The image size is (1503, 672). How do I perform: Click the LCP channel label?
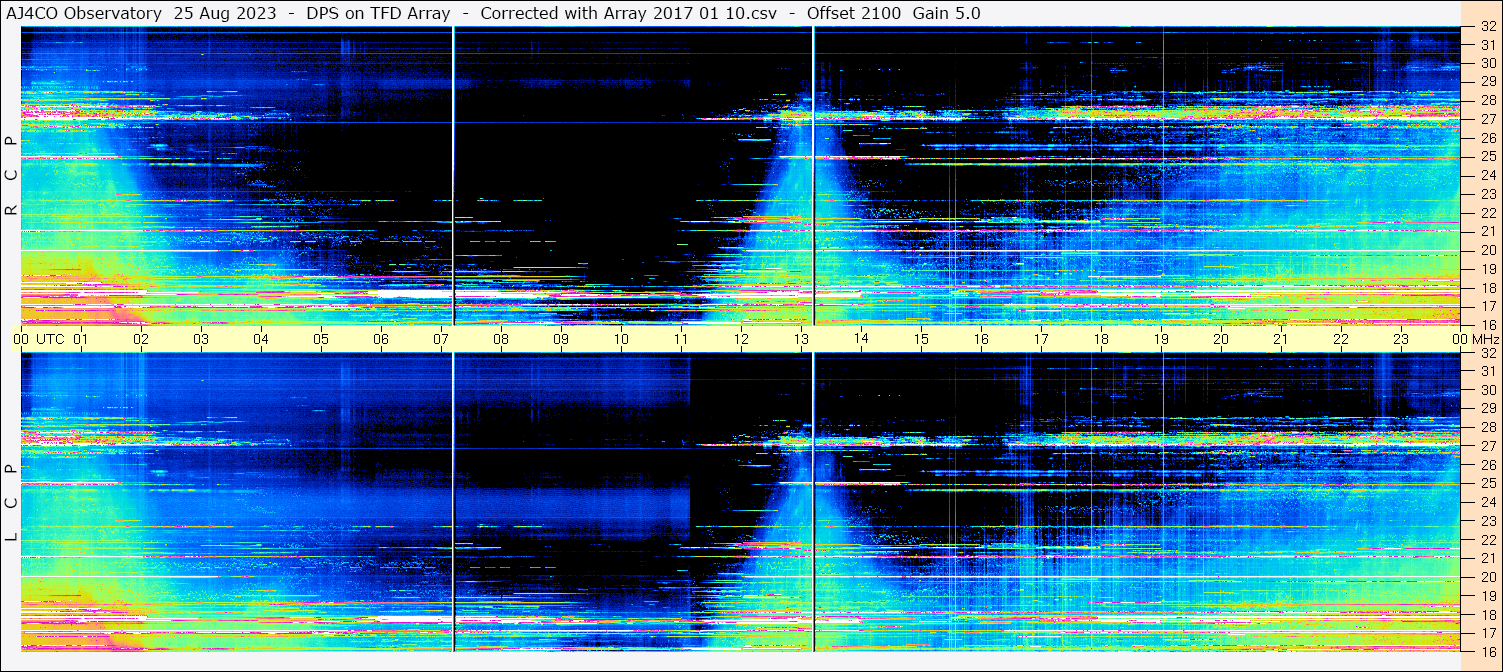[11, 502]
